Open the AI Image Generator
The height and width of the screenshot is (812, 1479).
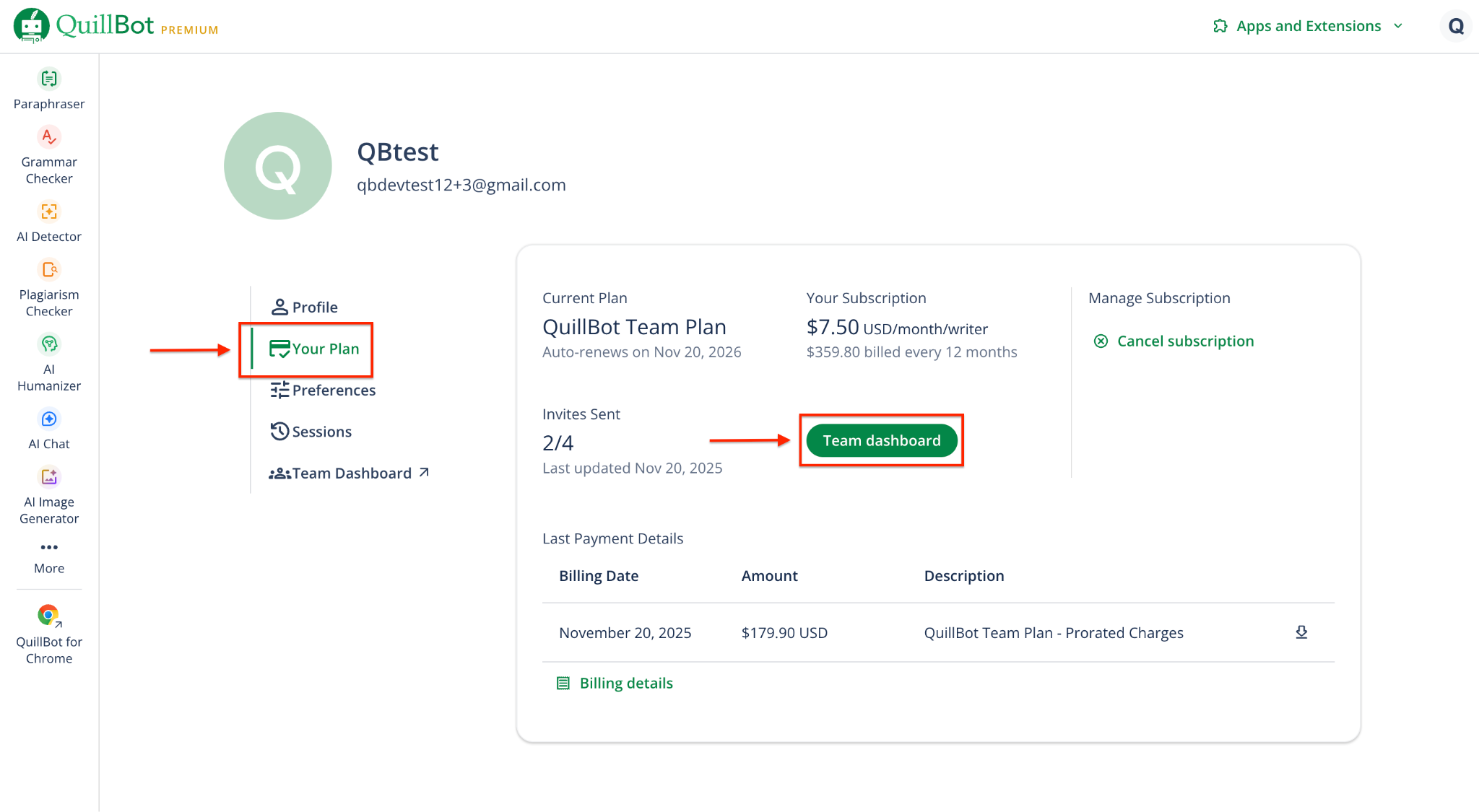pos(49,477)
